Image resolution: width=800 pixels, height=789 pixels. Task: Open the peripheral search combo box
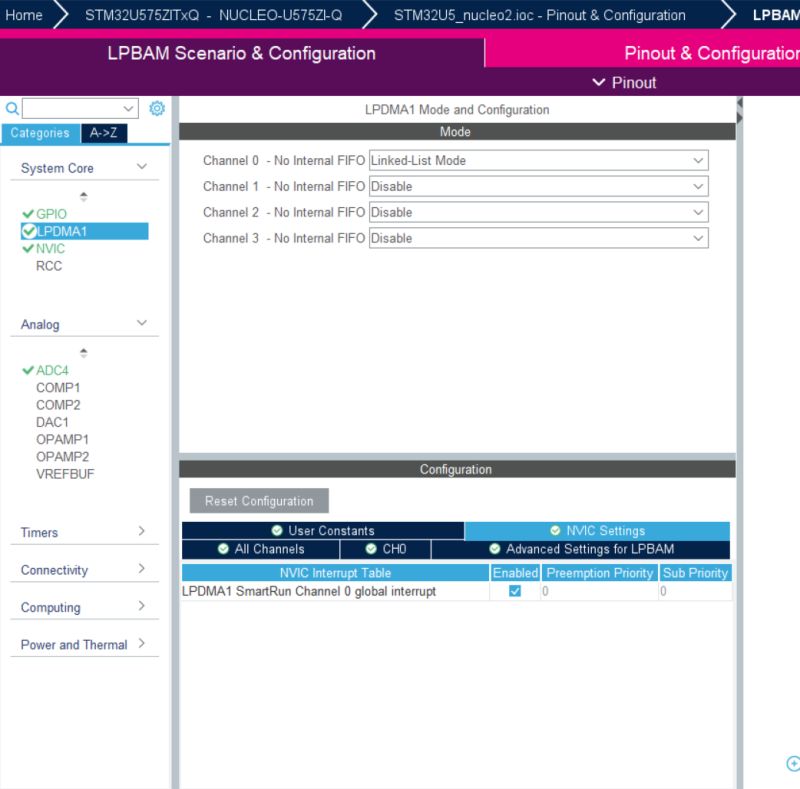(x=80, y=108)
